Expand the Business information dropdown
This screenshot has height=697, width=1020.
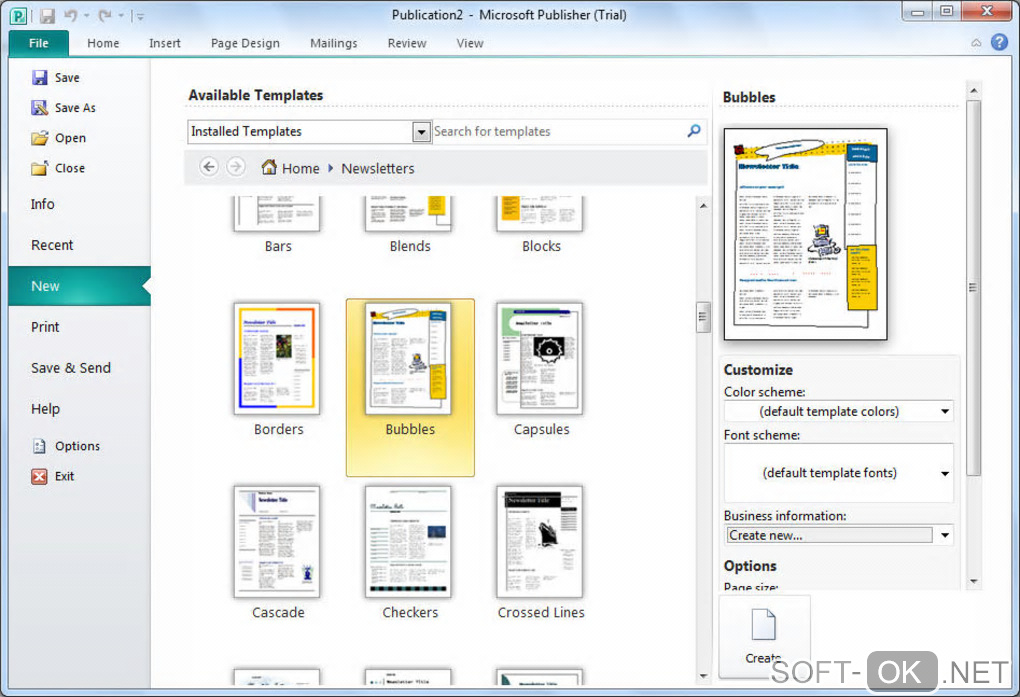coord(945,535)
